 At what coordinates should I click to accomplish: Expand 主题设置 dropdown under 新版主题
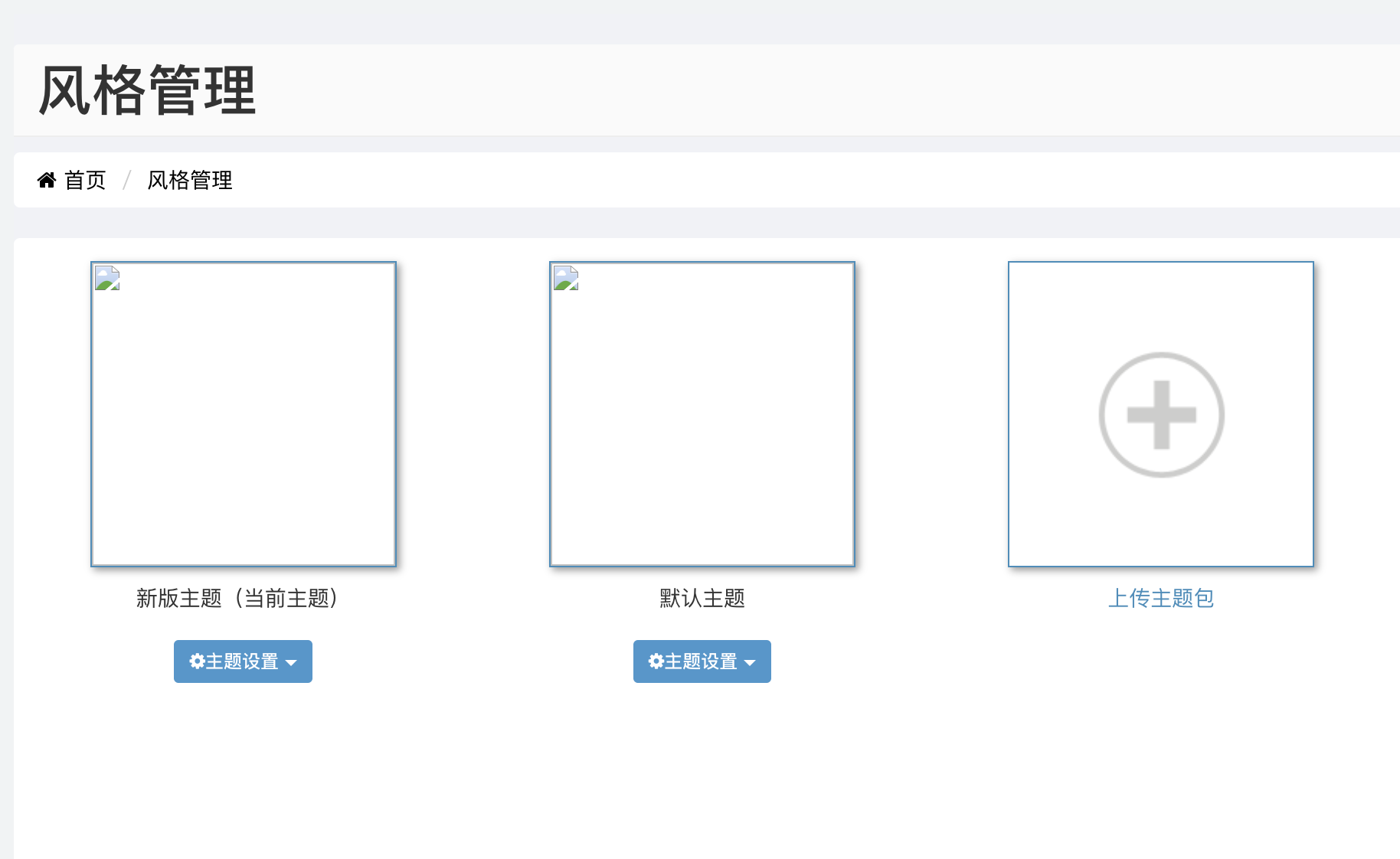pos(243,661)
